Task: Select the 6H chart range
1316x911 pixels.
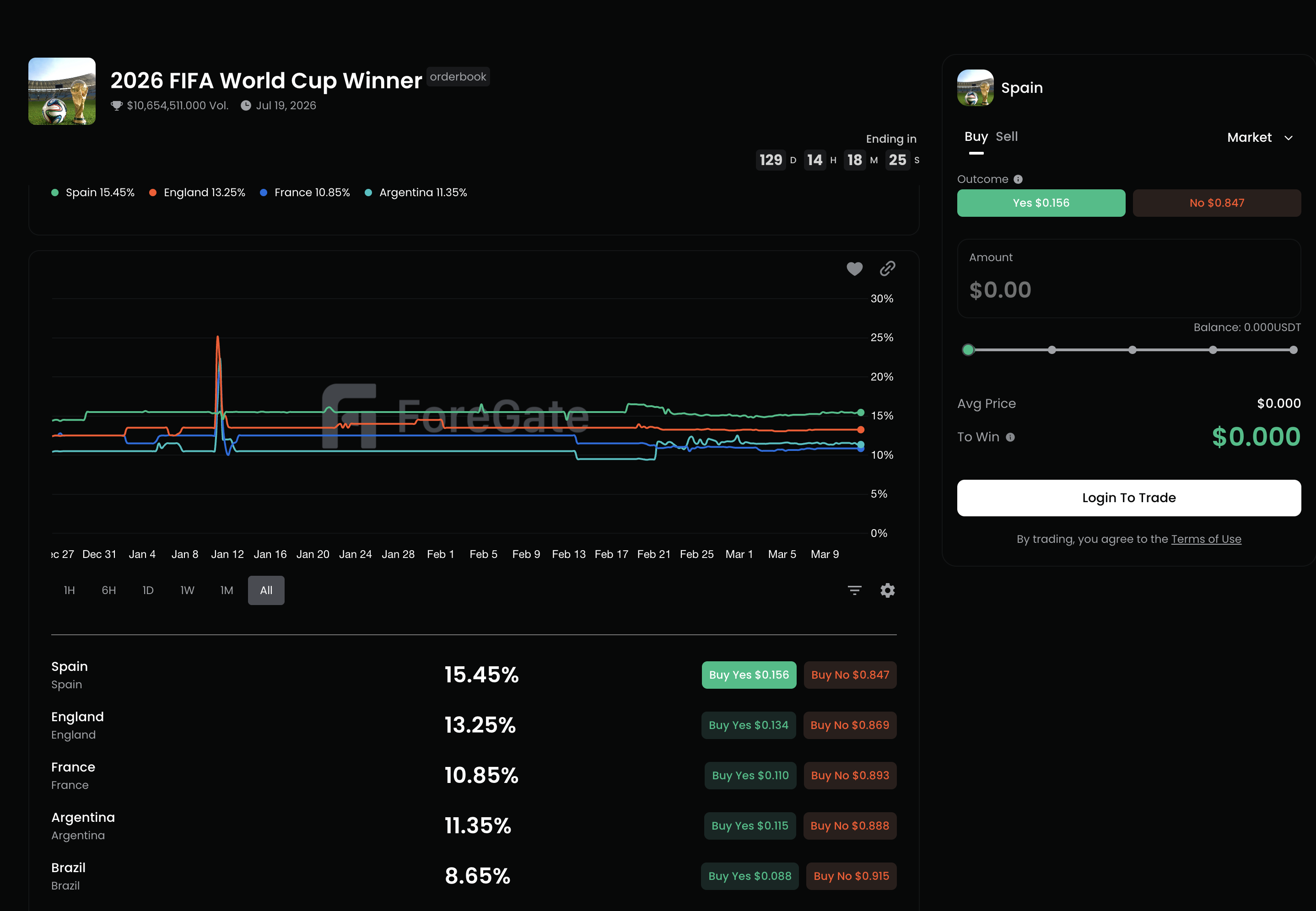Action: click(x=108, y=590)
